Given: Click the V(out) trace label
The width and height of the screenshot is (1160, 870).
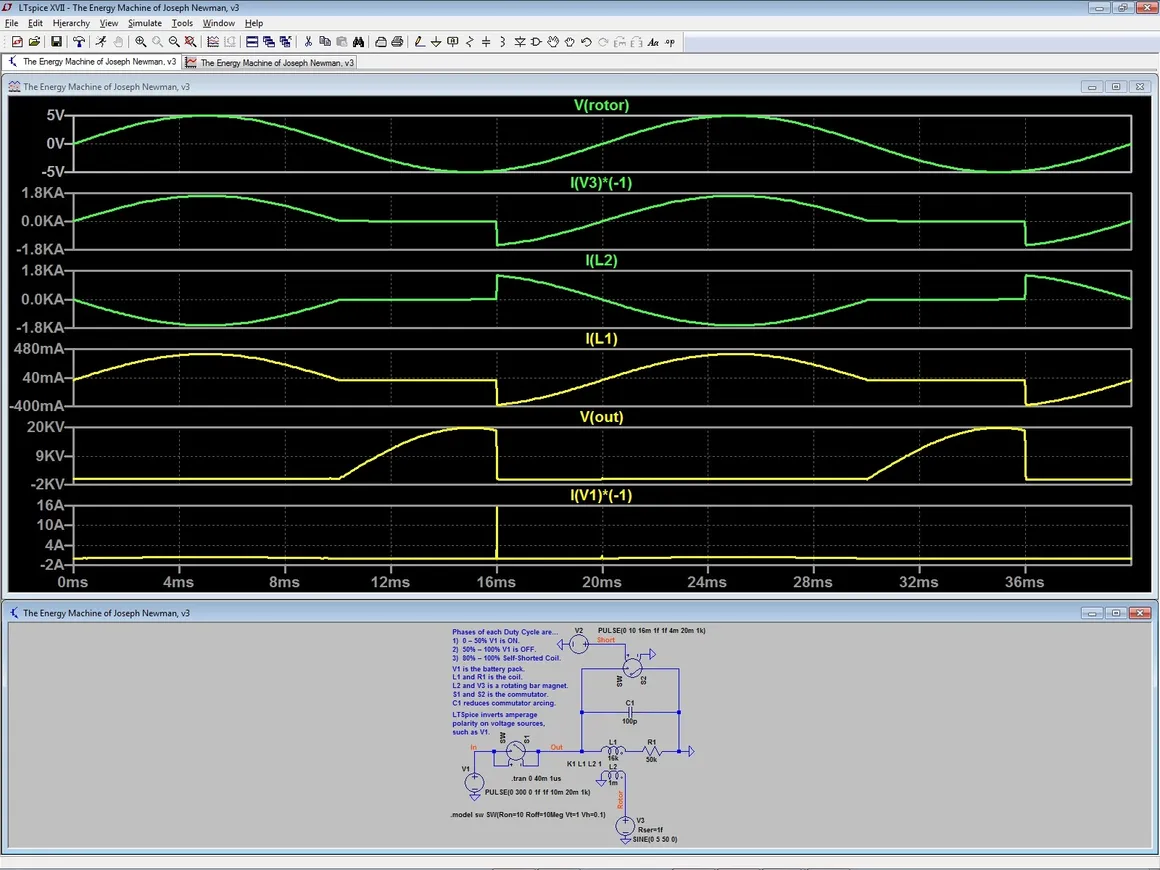Looking at the screenshot, I should coord(601,417).
